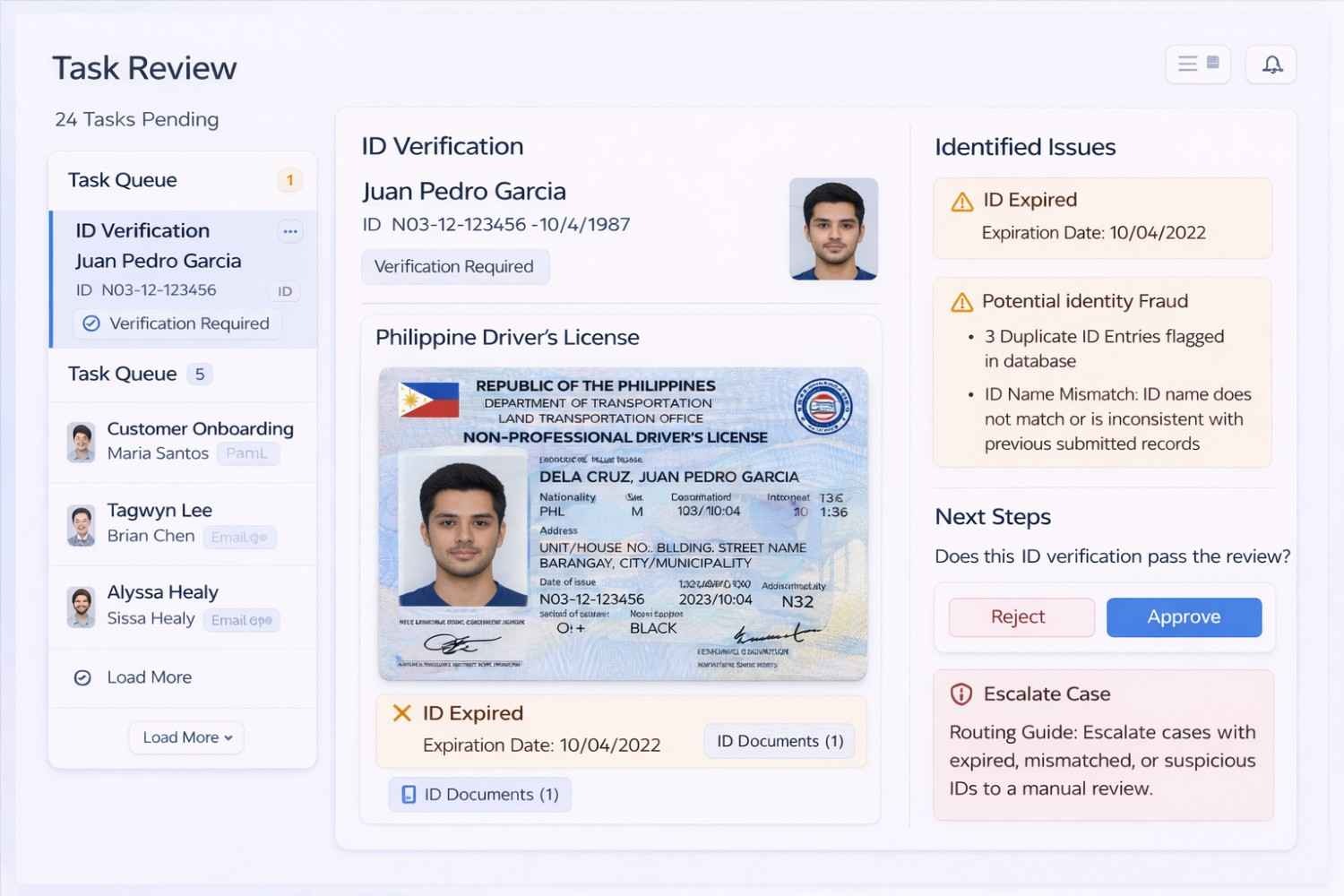1344x896 pixels.
Task: Click the Escalate Case info icon
Action: (x=960, y=694)
